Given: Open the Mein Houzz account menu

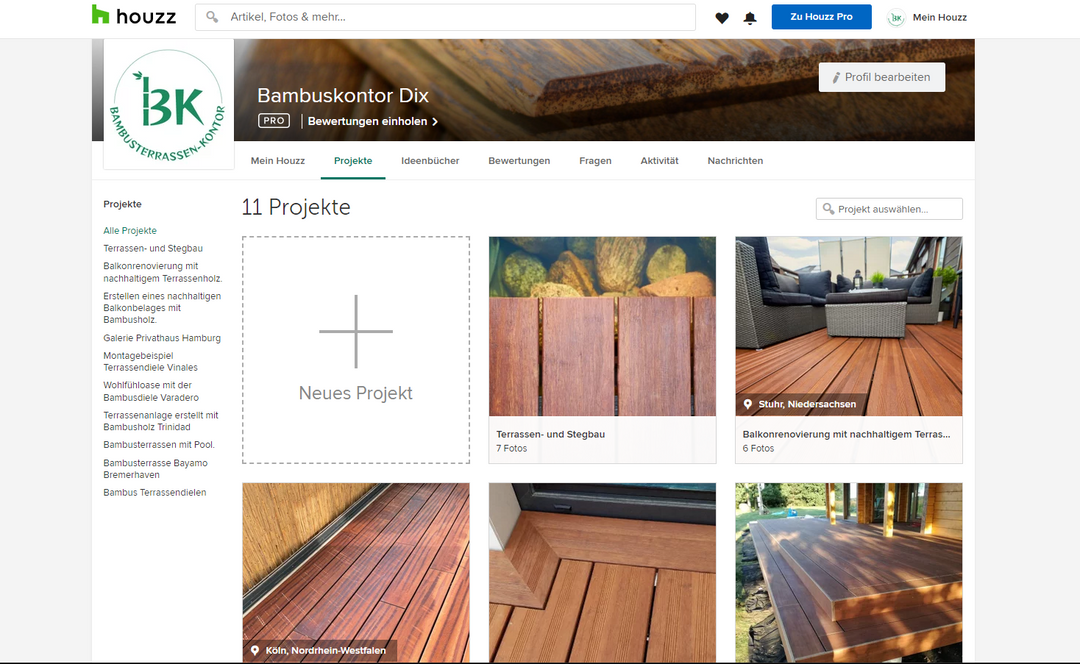Looking at the screenshot, I should tap(939, 17).
